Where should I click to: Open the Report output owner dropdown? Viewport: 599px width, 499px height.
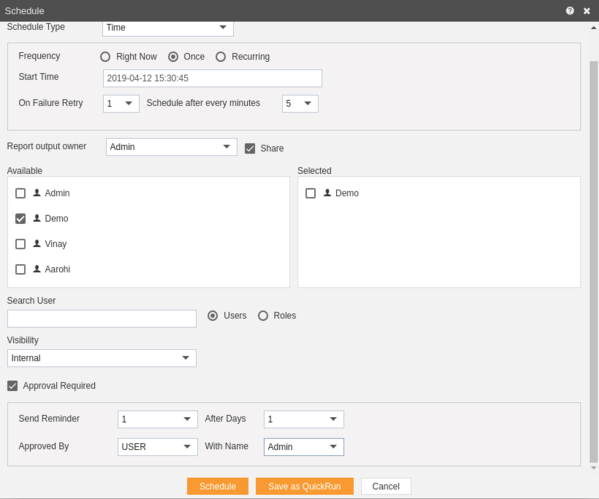[x=172, y=147]
